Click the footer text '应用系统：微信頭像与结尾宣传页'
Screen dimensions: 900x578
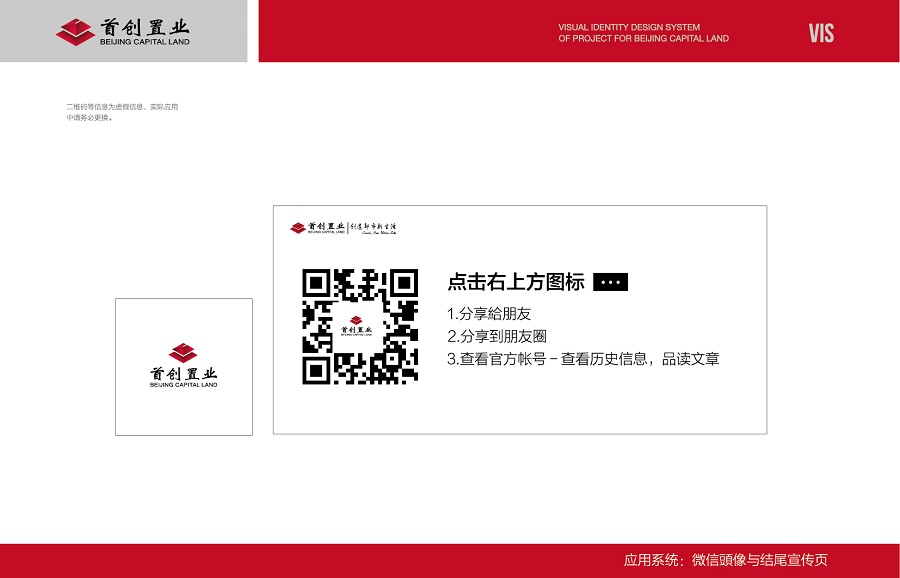726,560
